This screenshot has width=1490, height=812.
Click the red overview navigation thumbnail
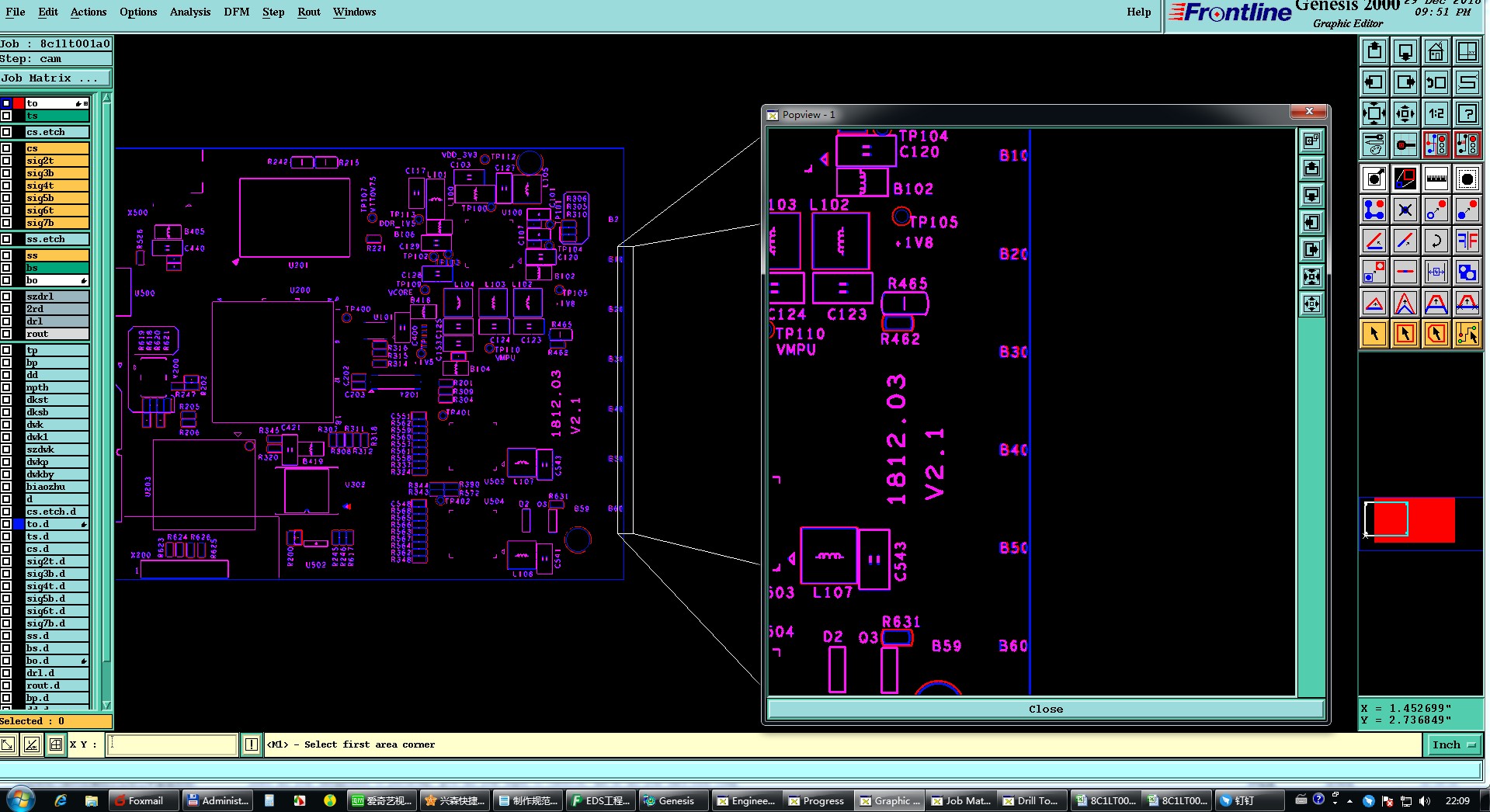pyautogui.click(x=1414, y=520)
